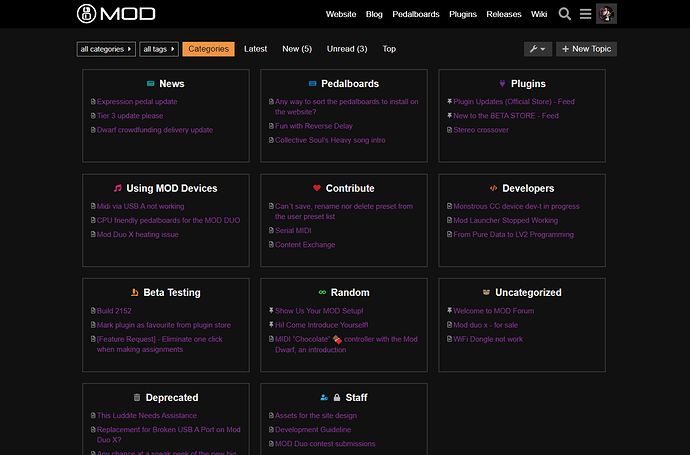Screen dimensions: 690x455
Task: Open the hamburger menu icon
Action: (x=585, y=14)
